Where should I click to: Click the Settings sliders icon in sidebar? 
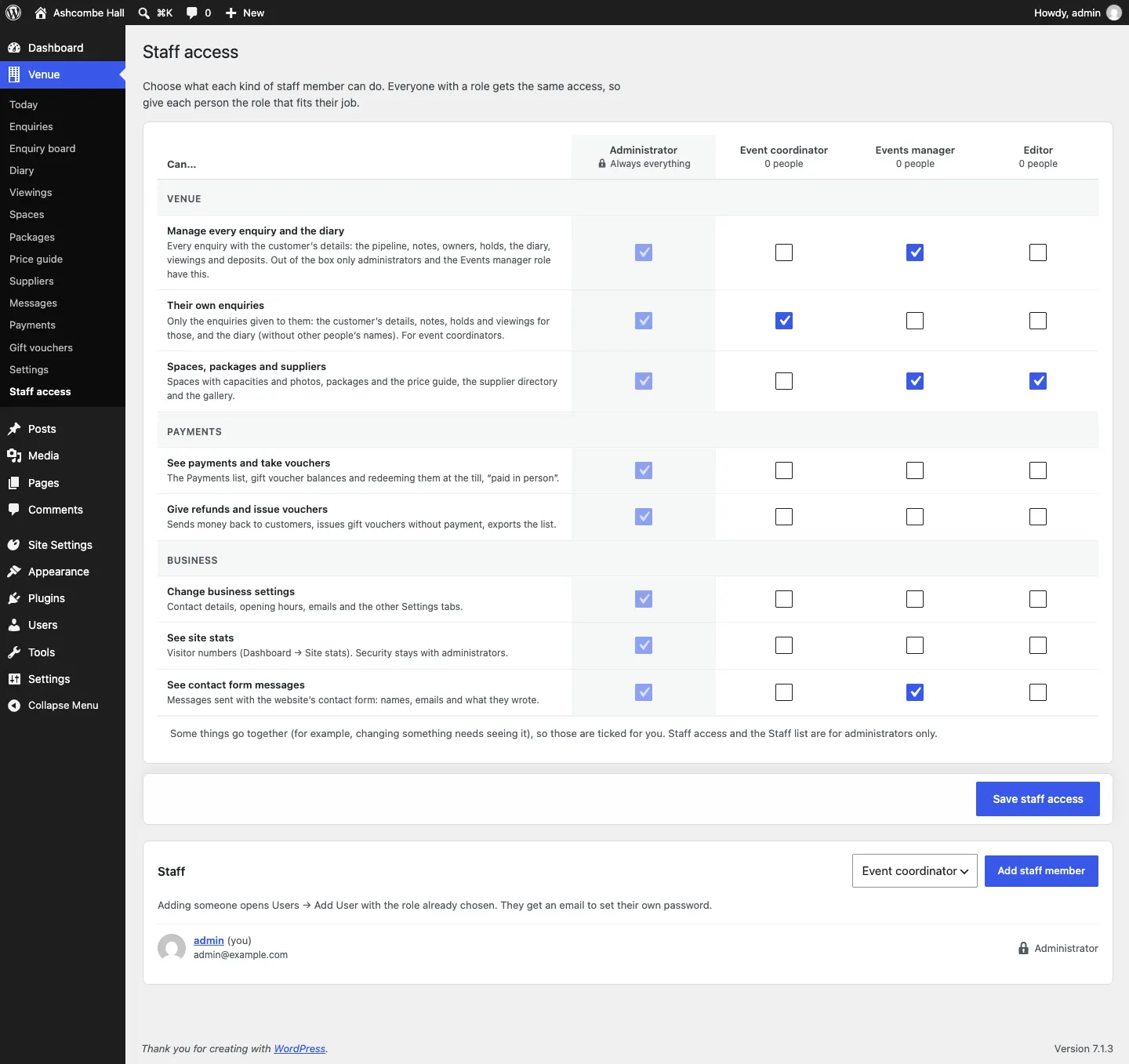[x=14, y=679]
